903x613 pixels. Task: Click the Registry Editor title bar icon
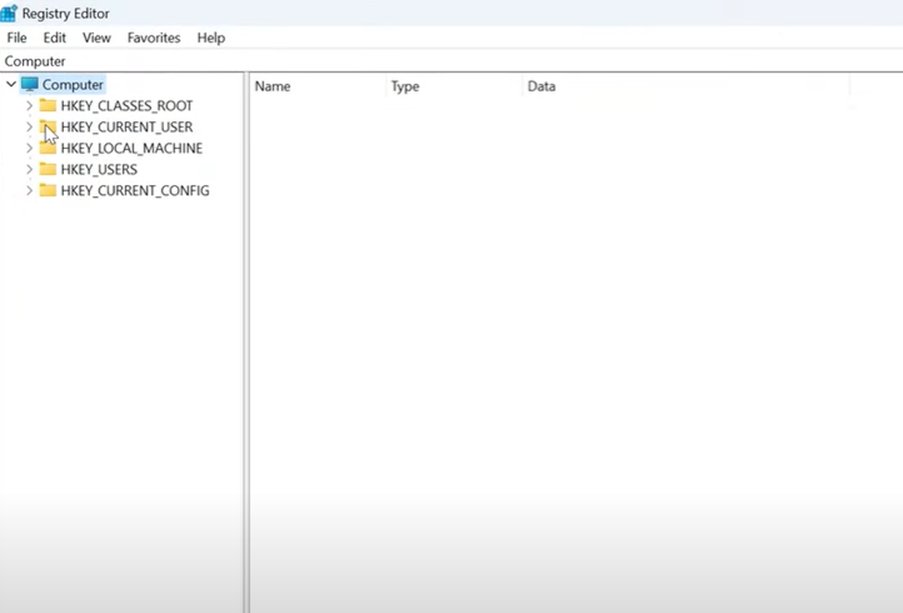pos(10,13)
